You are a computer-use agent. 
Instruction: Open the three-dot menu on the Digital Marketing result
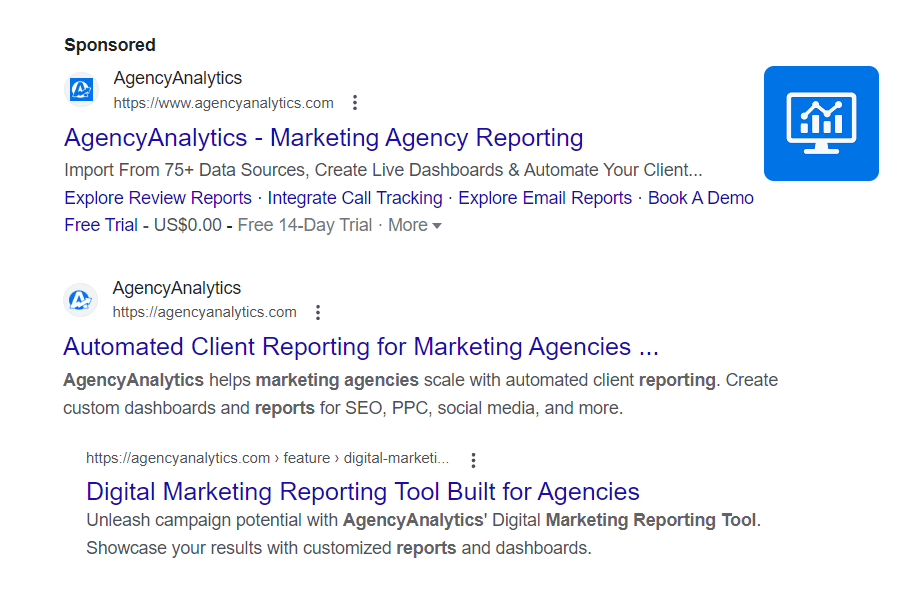click(473, 459)
